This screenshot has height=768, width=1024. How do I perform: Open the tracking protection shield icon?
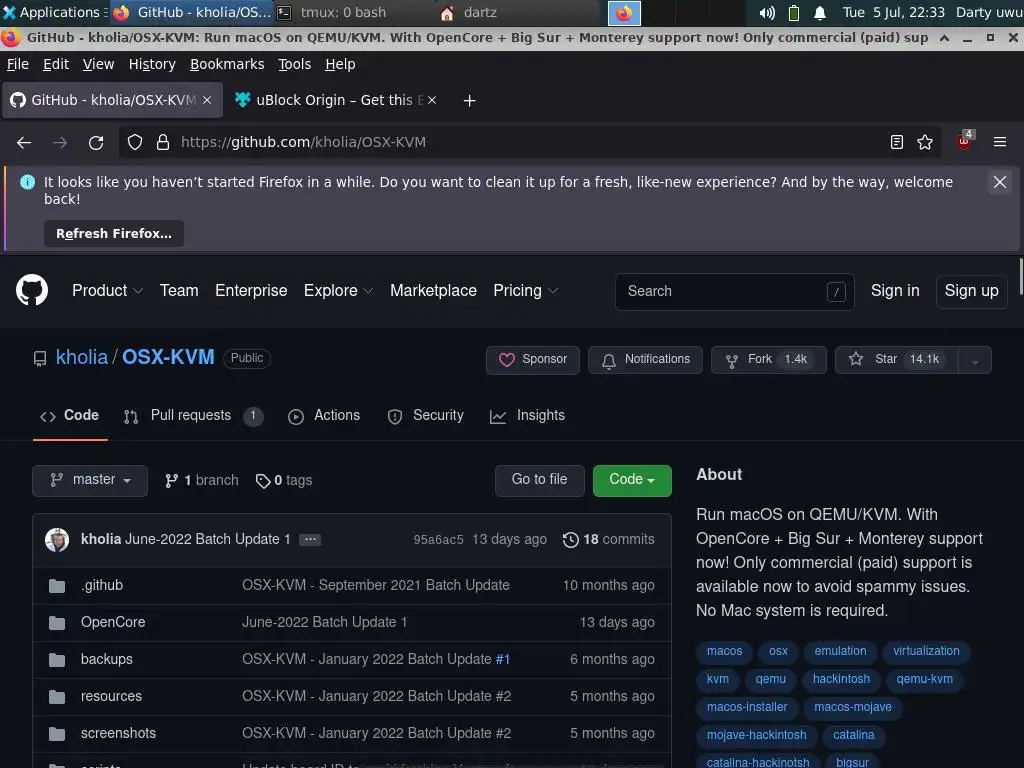coord(135,142)
